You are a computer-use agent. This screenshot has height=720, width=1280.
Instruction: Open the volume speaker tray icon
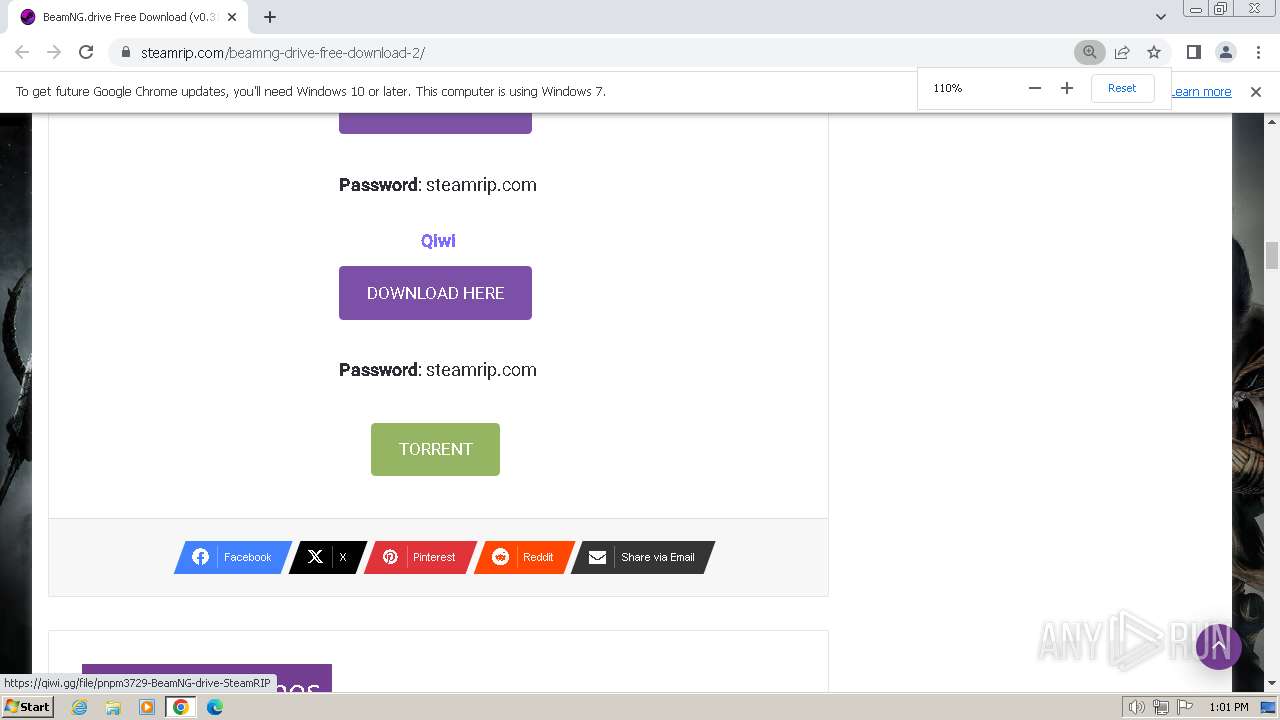[1136, 707]
